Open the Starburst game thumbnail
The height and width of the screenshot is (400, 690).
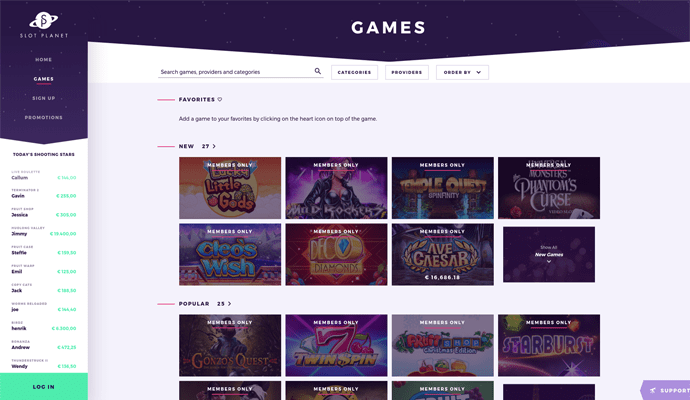tap(549, 345)
